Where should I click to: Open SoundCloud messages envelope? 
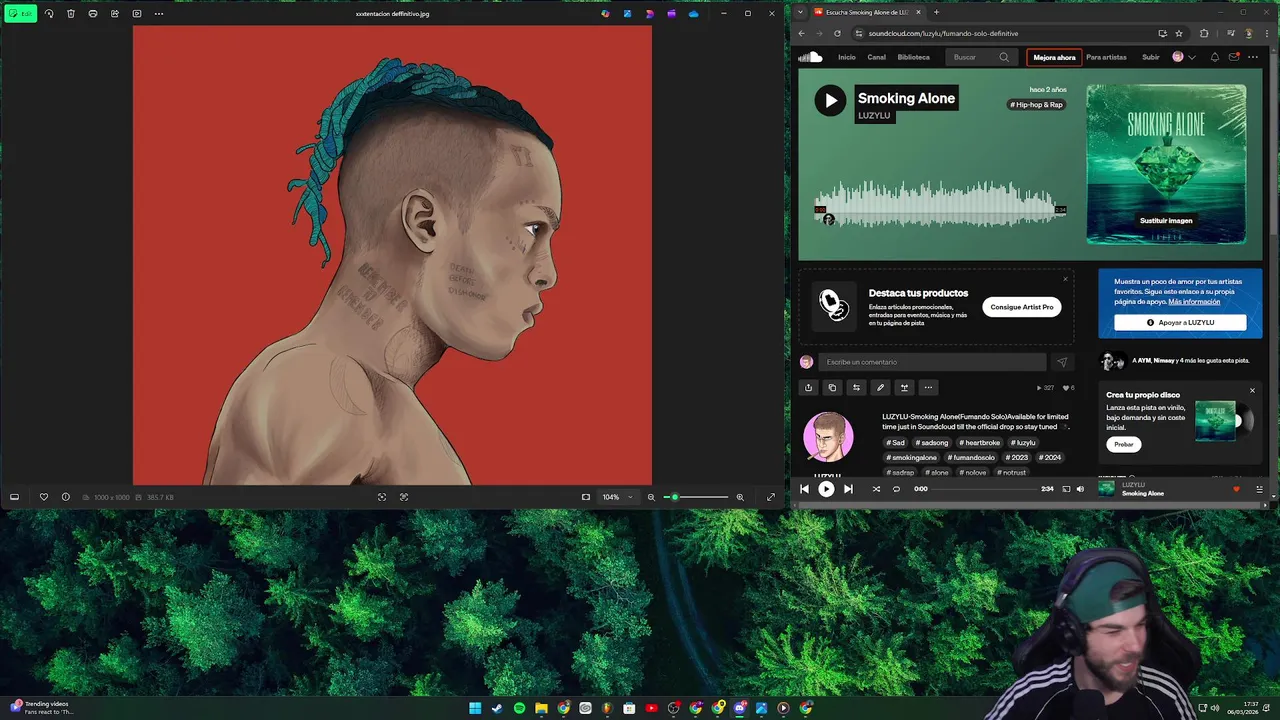click(1234, 57)
